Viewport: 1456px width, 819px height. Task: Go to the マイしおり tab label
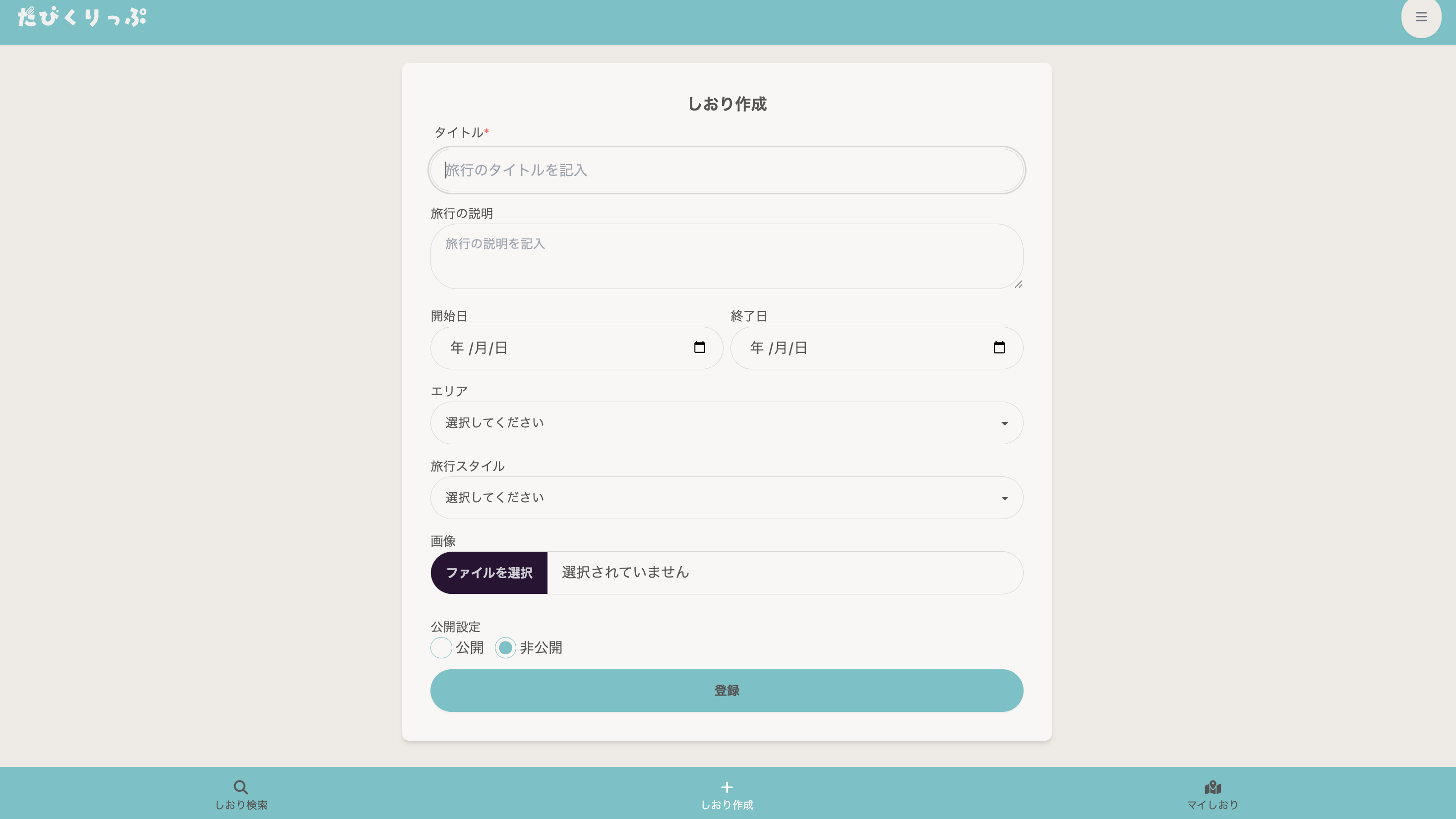coord(1213,804)
